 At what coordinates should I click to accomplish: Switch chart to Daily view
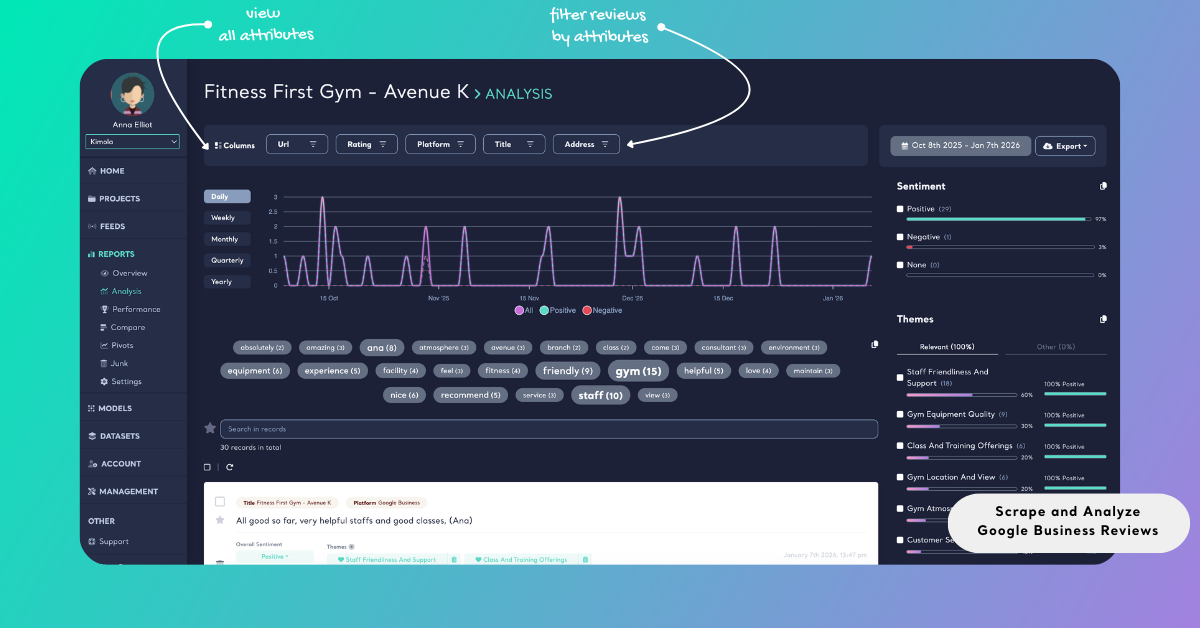coord(227,196)
